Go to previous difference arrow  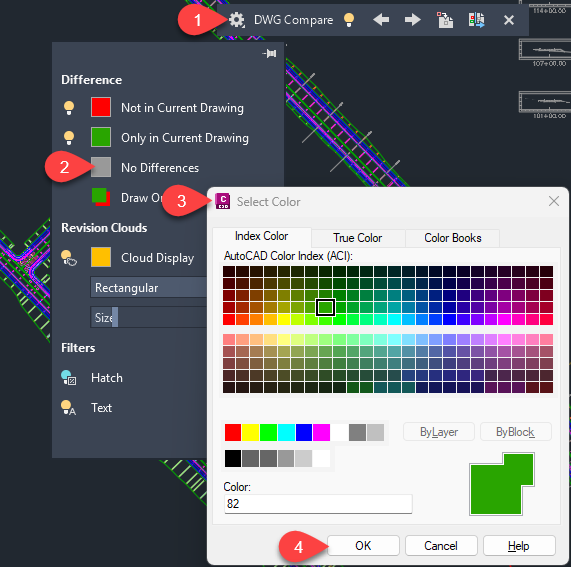(x=381, y=20)
